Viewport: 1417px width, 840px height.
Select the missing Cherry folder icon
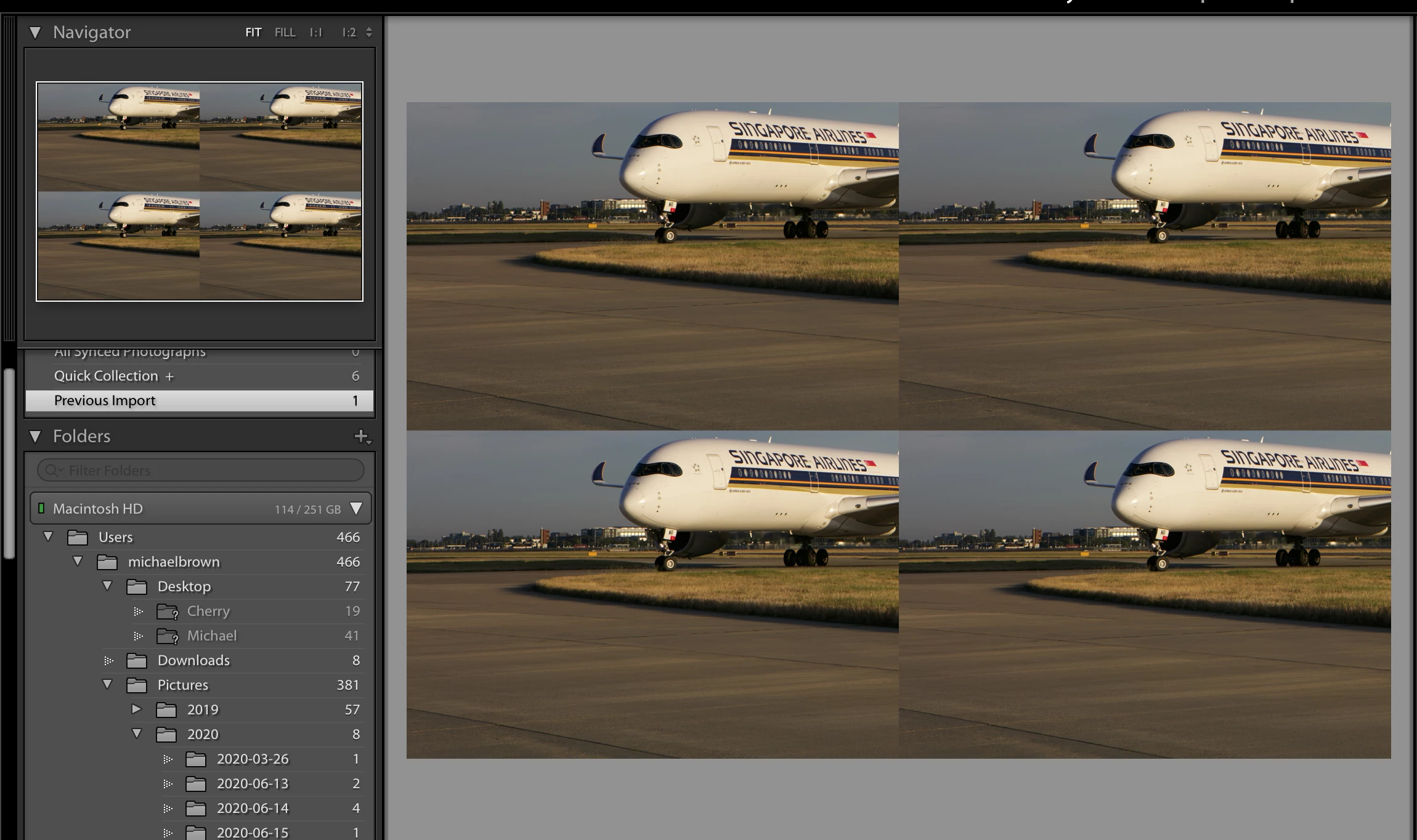167,612
